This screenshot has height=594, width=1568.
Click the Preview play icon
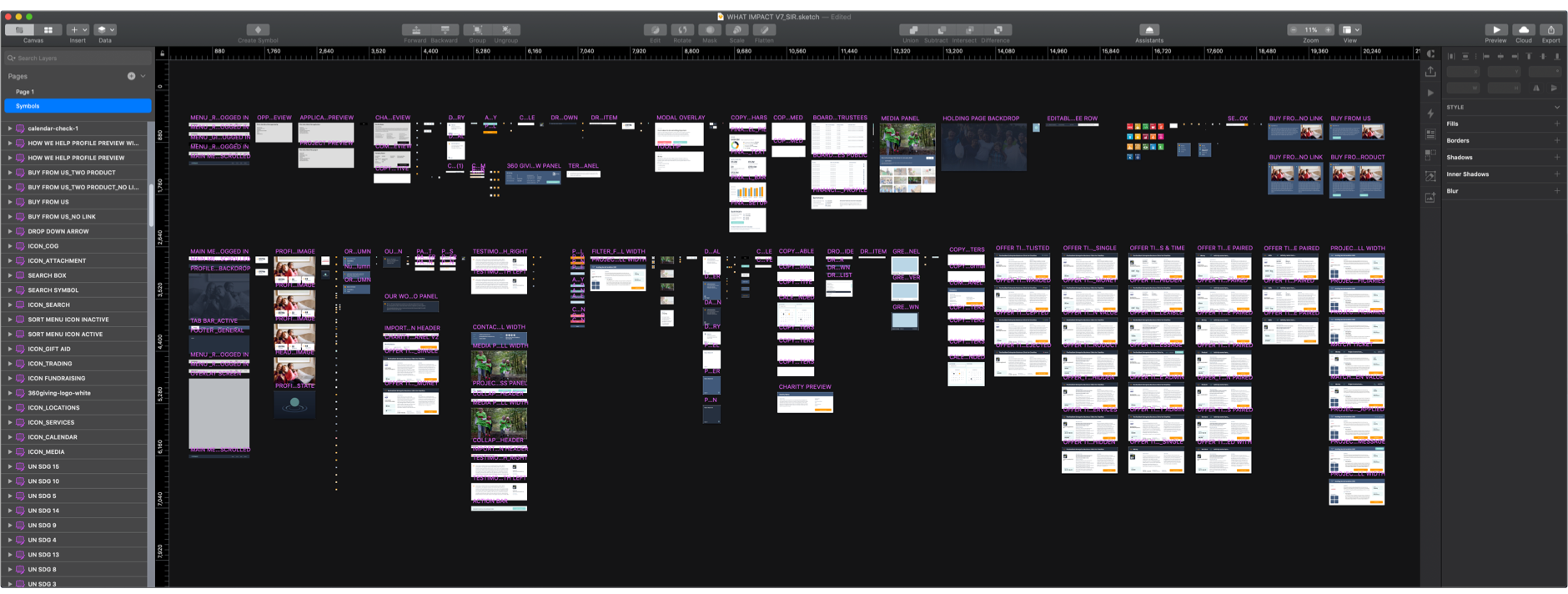click(1496, 30)
